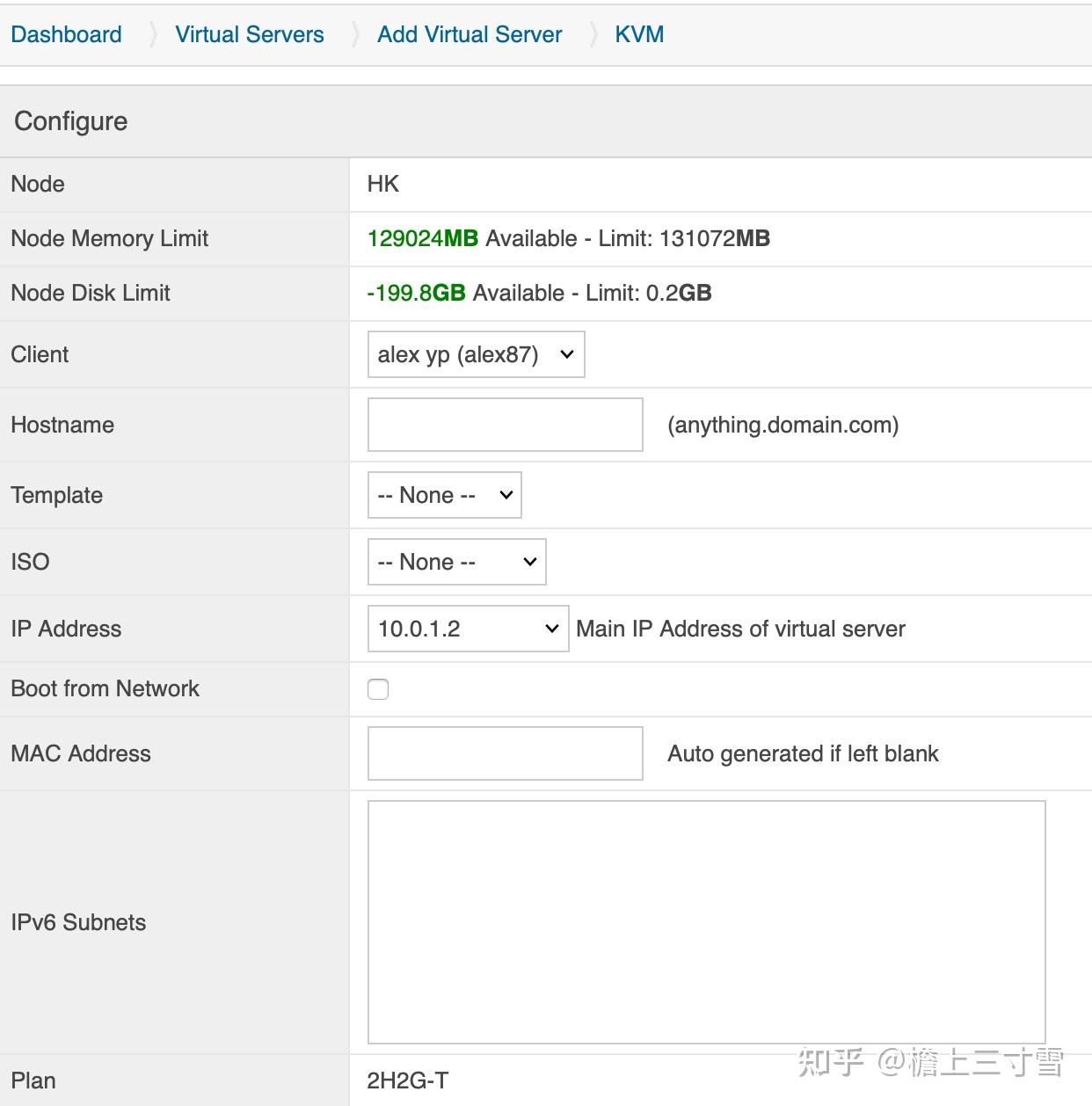Open the IP Address dropdown

[x=467, y=629]
